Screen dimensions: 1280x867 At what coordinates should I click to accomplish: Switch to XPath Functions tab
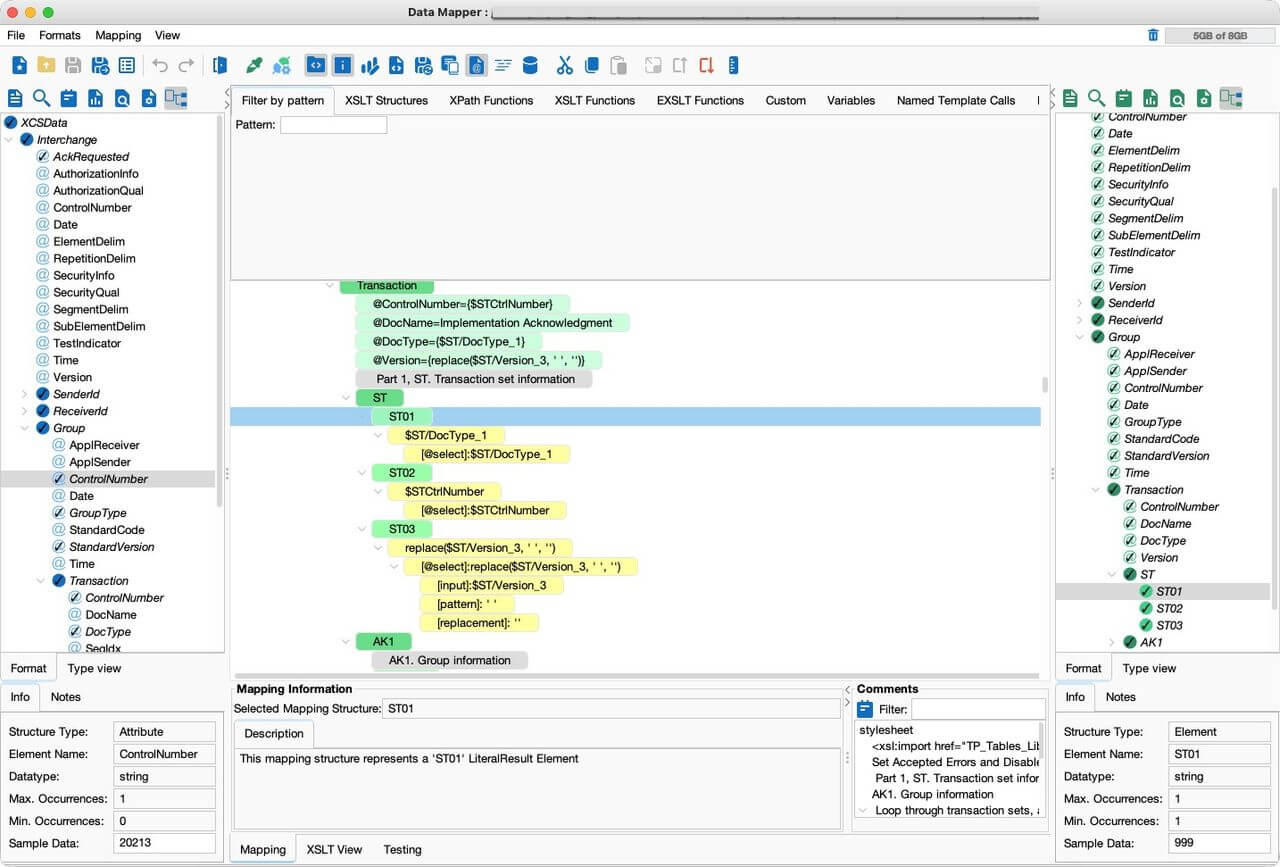[x=491, y=100]
